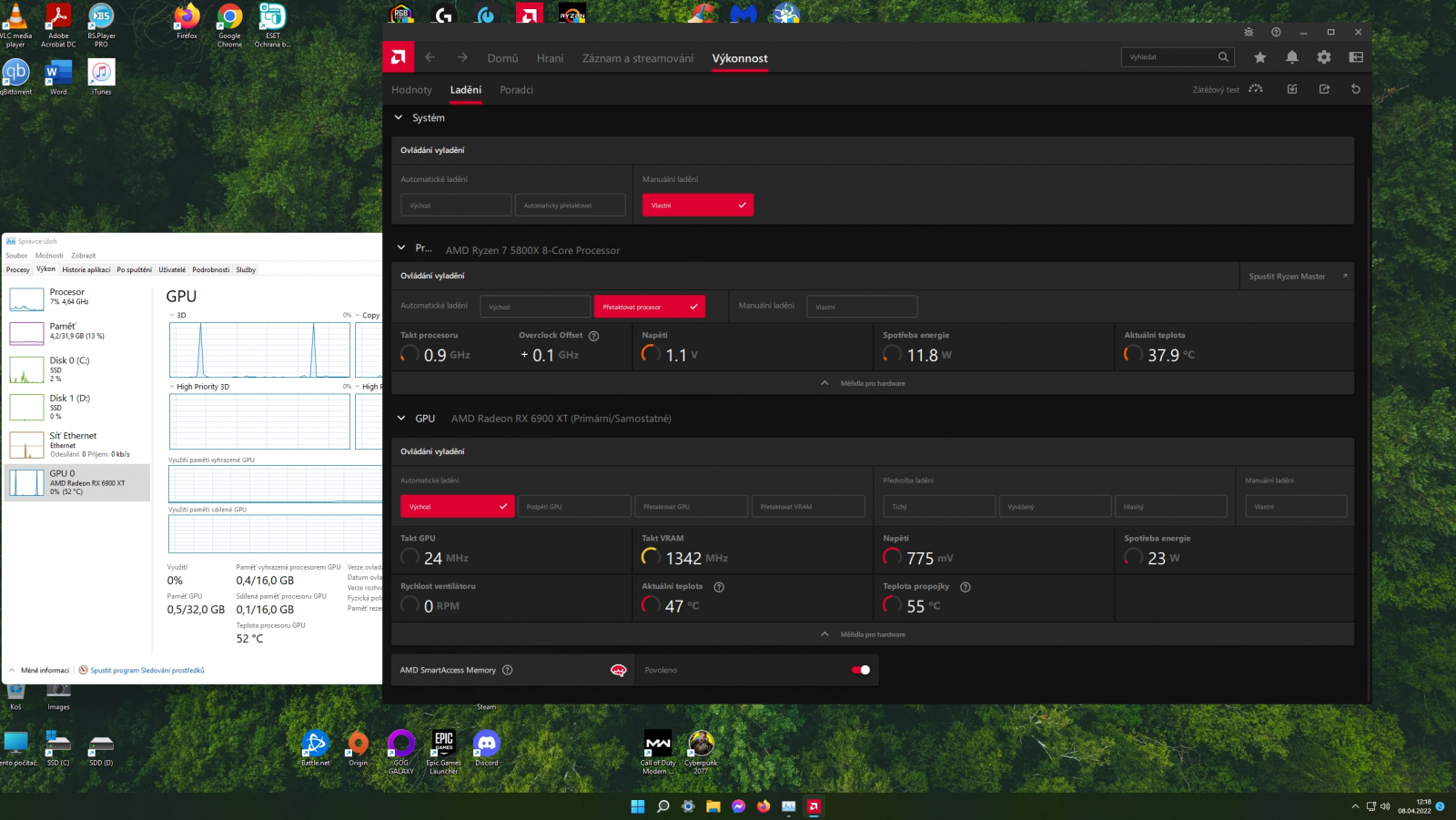Click the favorites star icon
Image resolution: width=1456 pixels, height=820 pixels.
[x=1259, y=57]
